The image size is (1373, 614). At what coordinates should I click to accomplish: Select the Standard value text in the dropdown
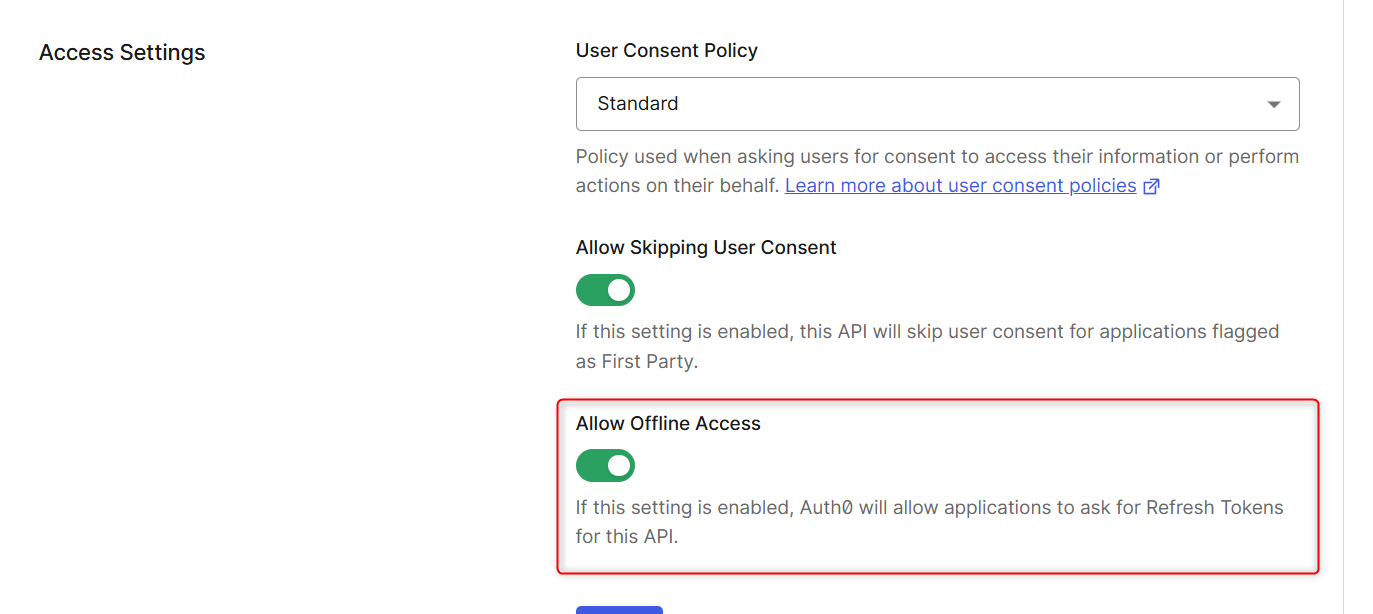point(638,104)
